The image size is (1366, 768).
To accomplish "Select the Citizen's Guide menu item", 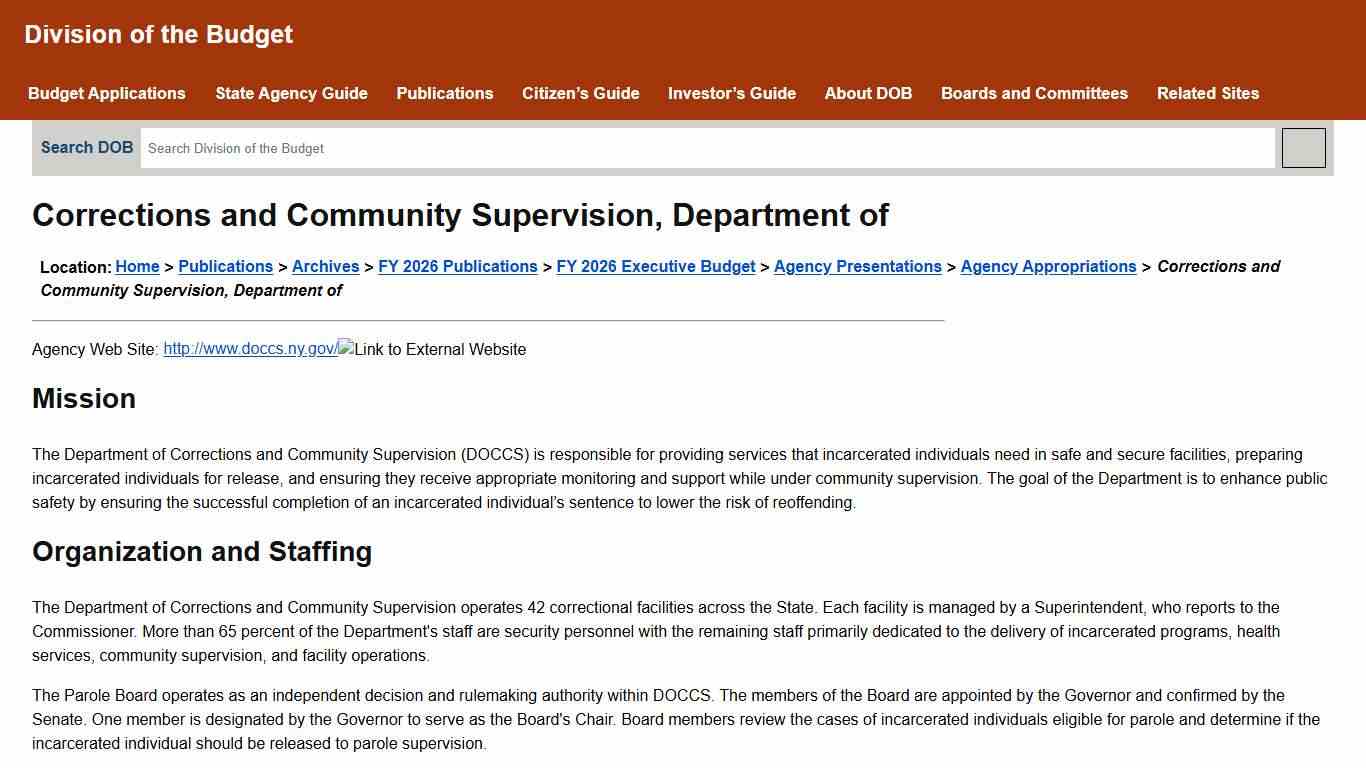I will (580, 93).
